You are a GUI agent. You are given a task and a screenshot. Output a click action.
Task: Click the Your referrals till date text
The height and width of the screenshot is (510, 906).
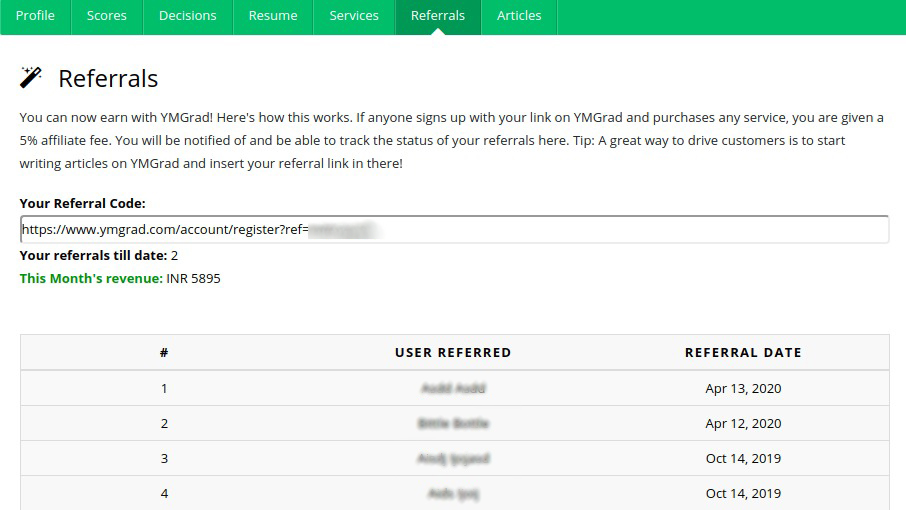pyautogui.click(x=93, y=256)
